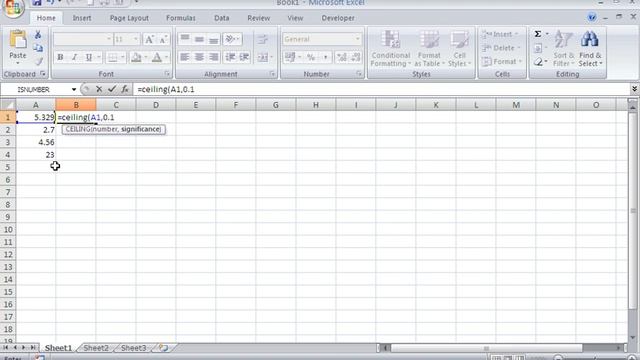The image size is (640, 360).
Task: Open Sort & Filter menu
Action: [x=564, y=49]
